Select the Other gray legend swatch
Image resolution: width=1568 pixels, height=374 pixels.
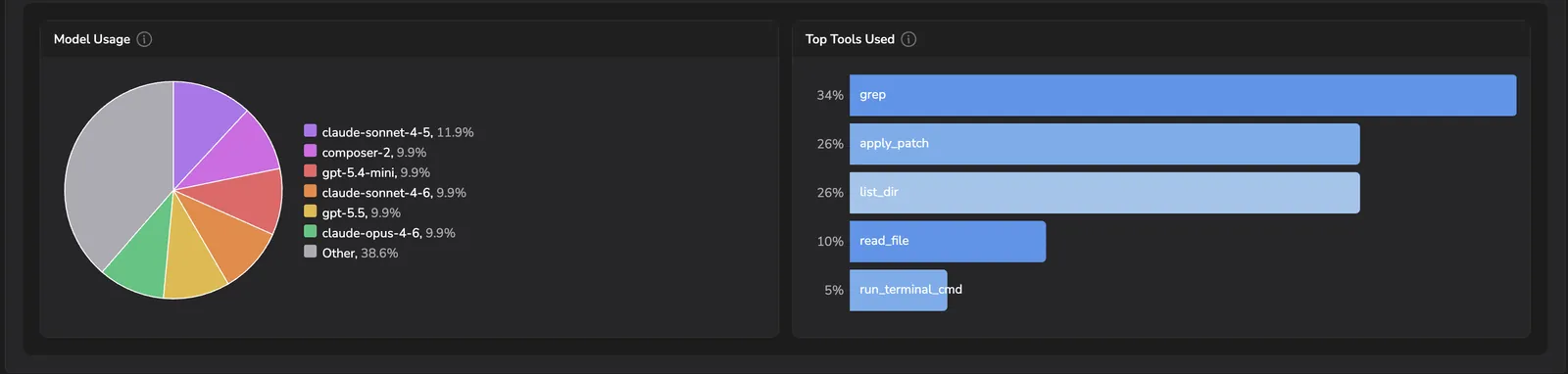(x=311, y=251)
